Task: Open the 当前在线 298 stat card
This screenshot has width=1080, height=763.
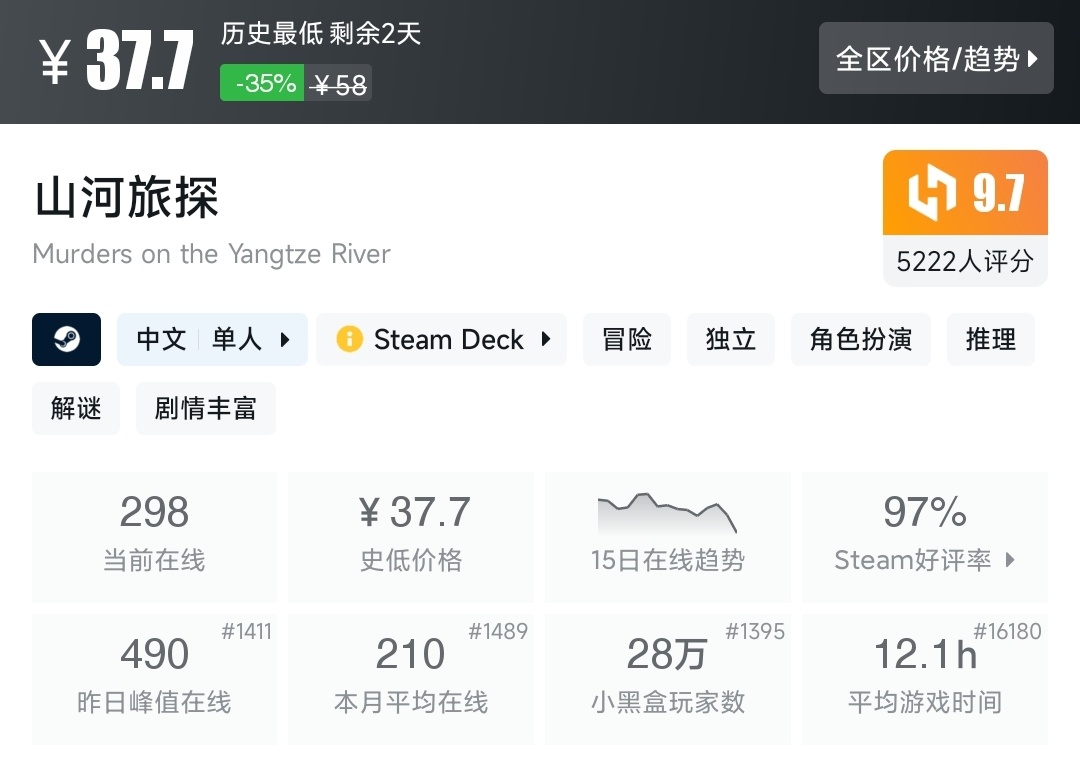Action: coord(154,536)
